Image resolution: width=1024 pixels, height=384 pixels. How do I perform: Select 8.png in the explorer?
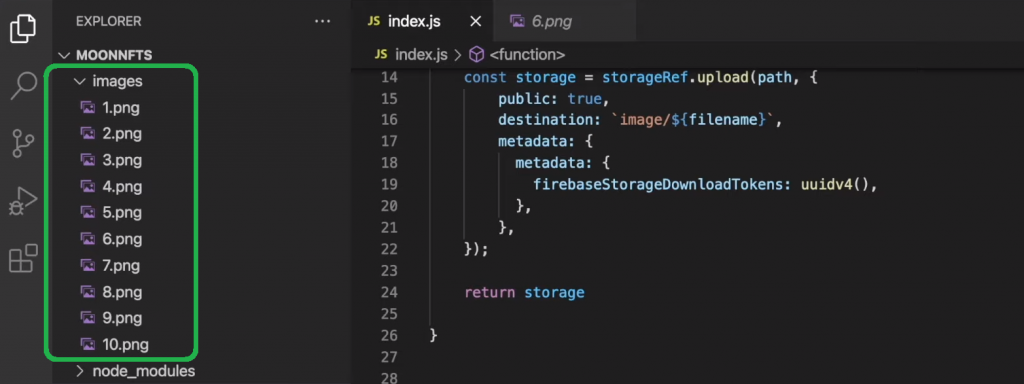coord(122,292)
